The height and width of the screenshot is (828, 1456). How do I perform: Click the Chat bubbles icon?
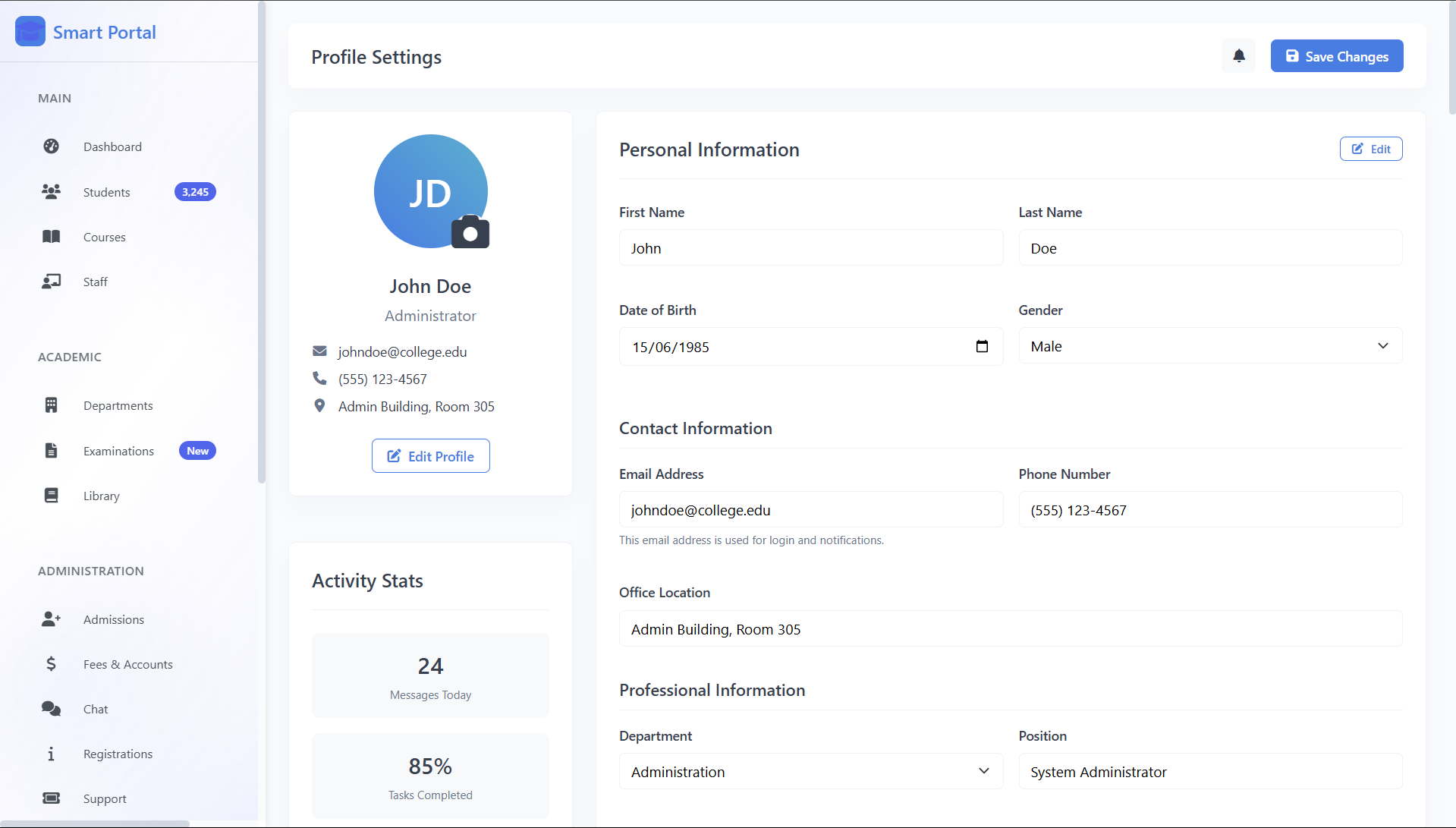(51, 709)
